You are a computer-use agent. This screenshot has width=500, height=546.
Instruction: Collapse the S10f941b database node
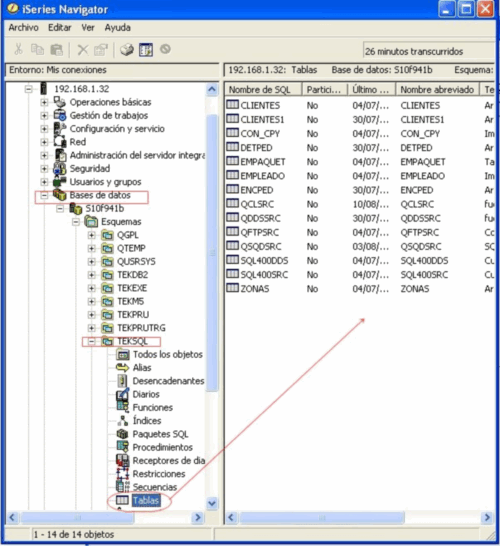pyautogui.click(x=60, y=209)
